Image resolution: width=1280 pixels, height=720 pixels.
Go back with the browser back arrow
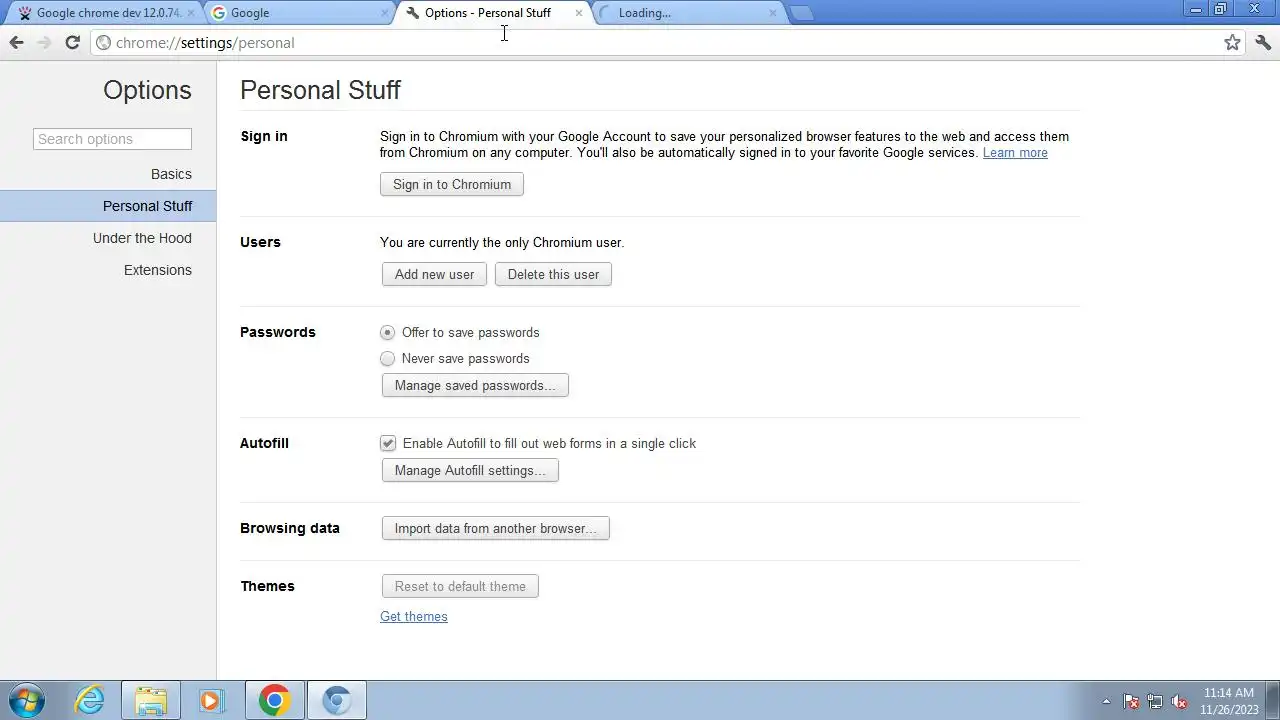click(x=16, y=42)
